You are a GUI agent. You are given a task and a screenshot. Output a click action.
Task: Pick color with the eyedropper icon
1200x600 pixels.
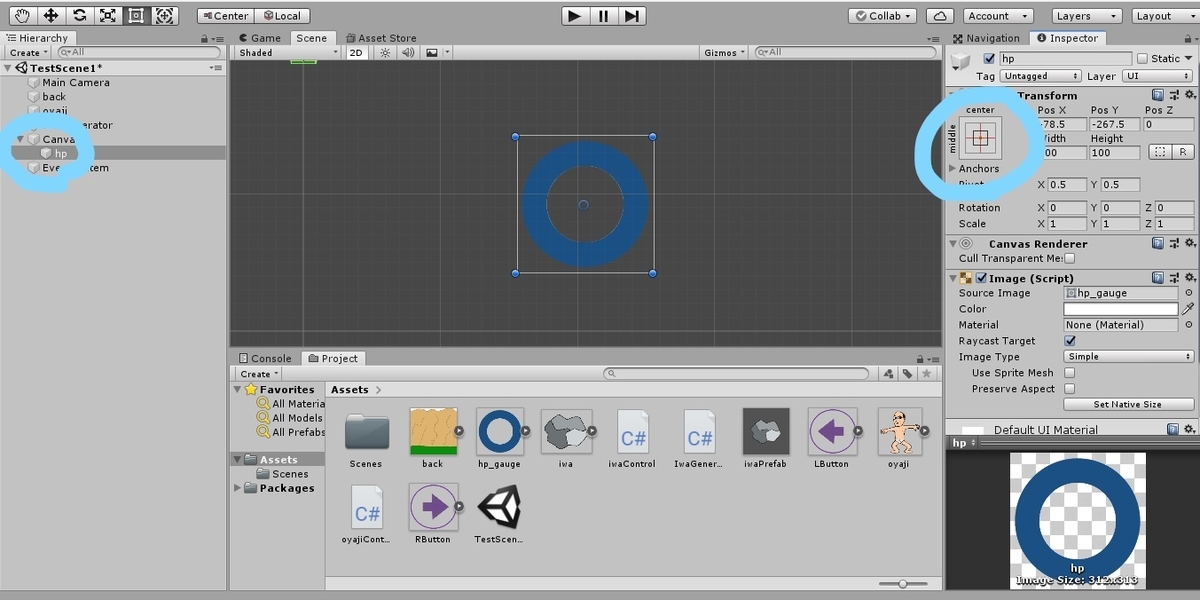[x=1189, y=309]
